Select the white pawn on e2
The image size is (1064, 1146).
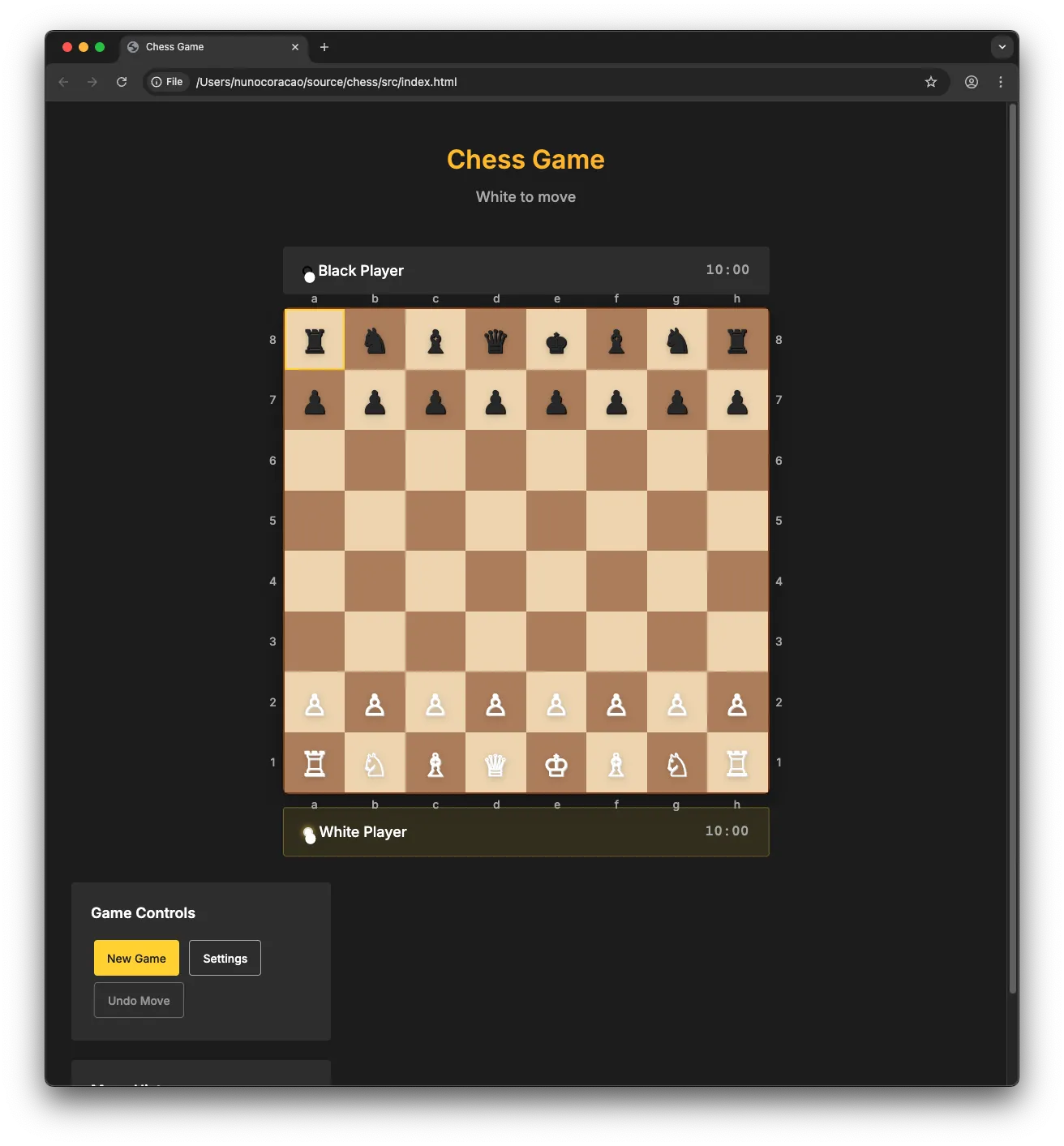point(556,702)
